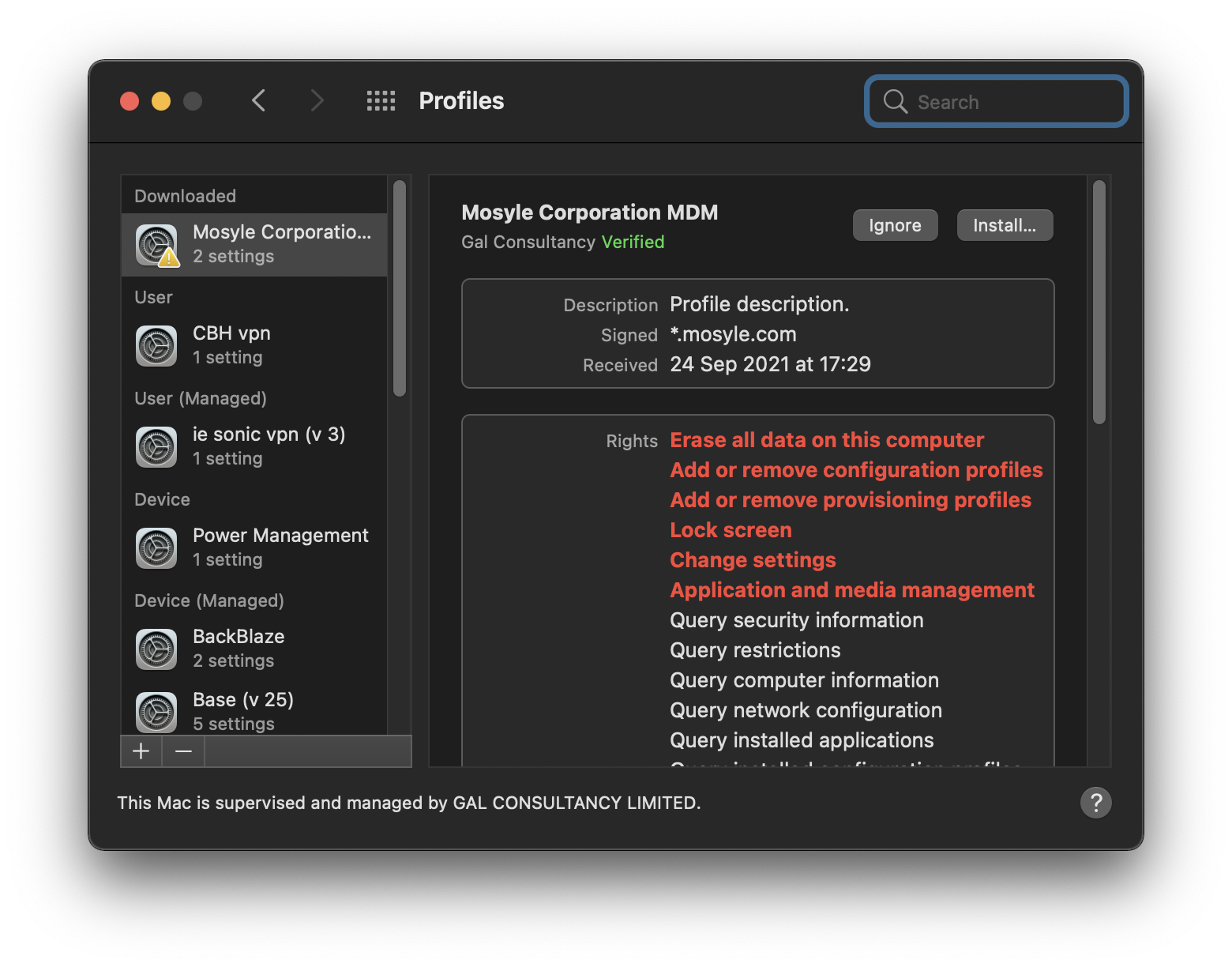This screenshot has width=1232, height=967.
Task: Click the ie sonic vpn profile icon
Action: 156,447
